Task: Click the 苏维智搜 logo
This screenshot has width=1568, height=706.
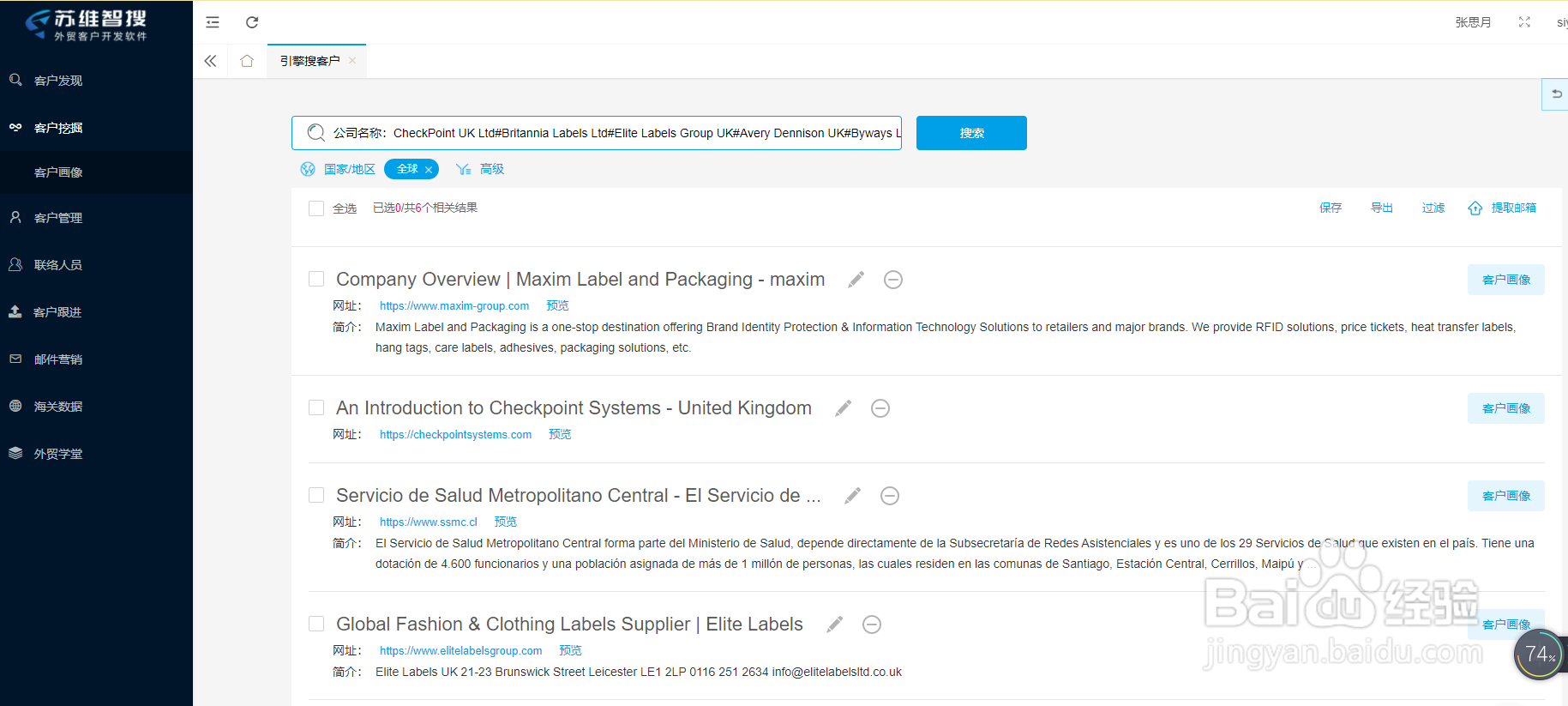Action: (86, 25)
